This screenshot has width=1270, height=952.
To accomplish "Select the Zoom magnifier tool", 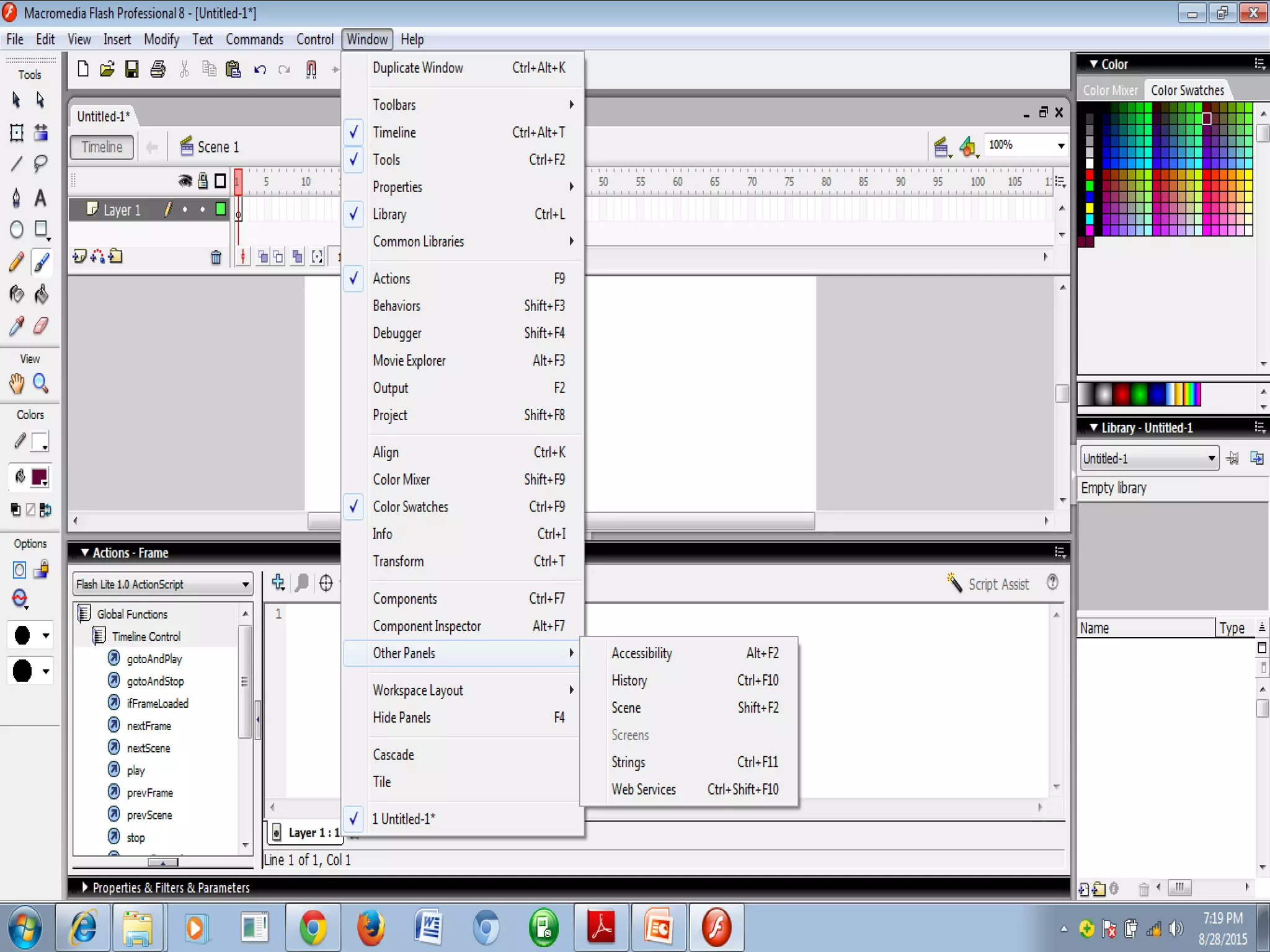I will pos(40,384).
